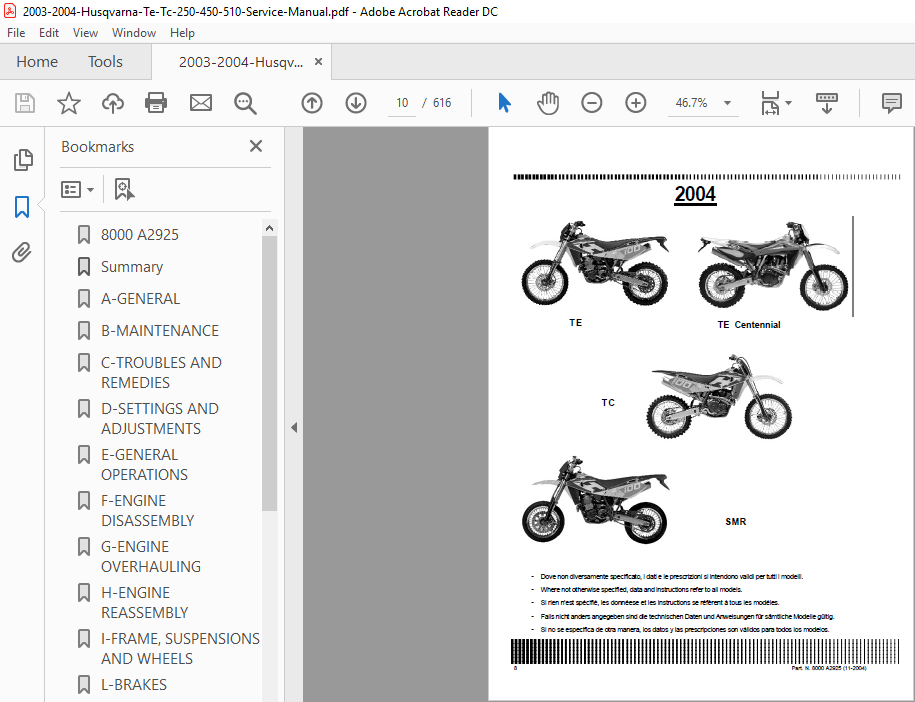Click the Save file icon

pos(25,103)
